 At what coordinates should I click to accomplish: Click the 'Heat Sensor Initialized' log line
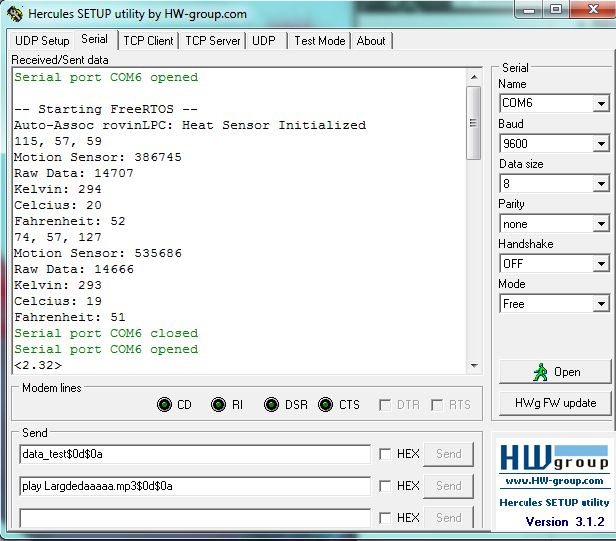point(274,125)
